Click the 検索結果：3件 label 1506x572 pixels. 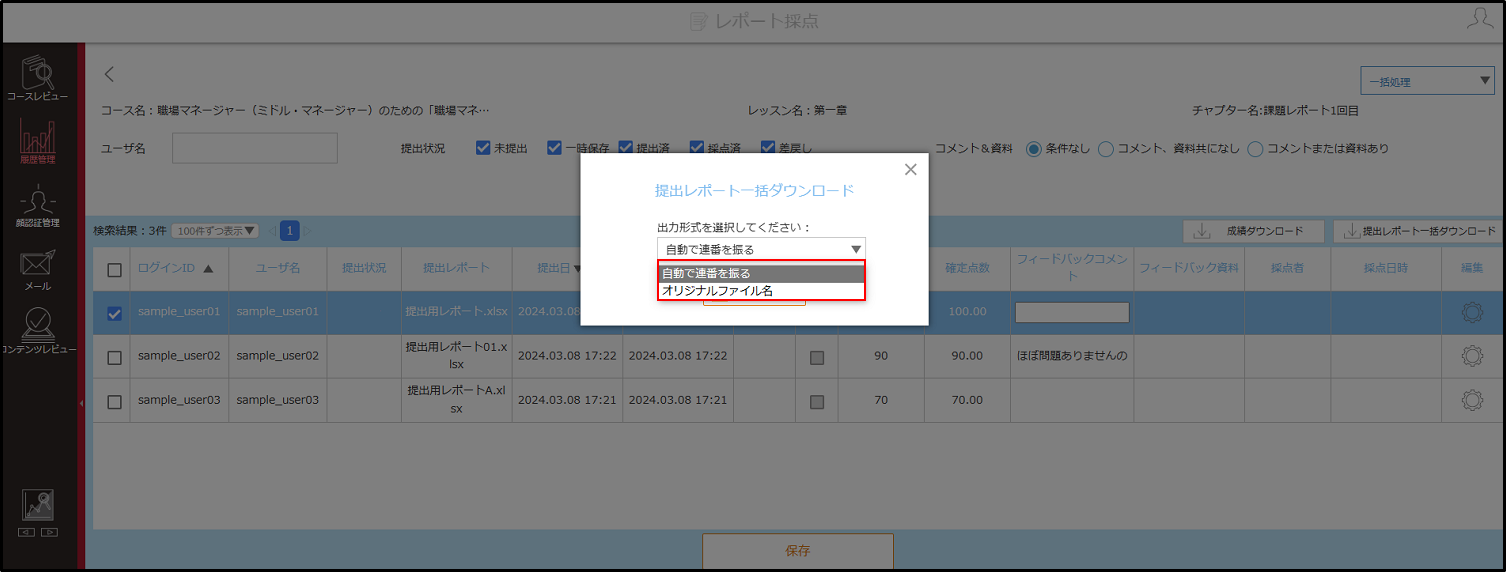129,231
